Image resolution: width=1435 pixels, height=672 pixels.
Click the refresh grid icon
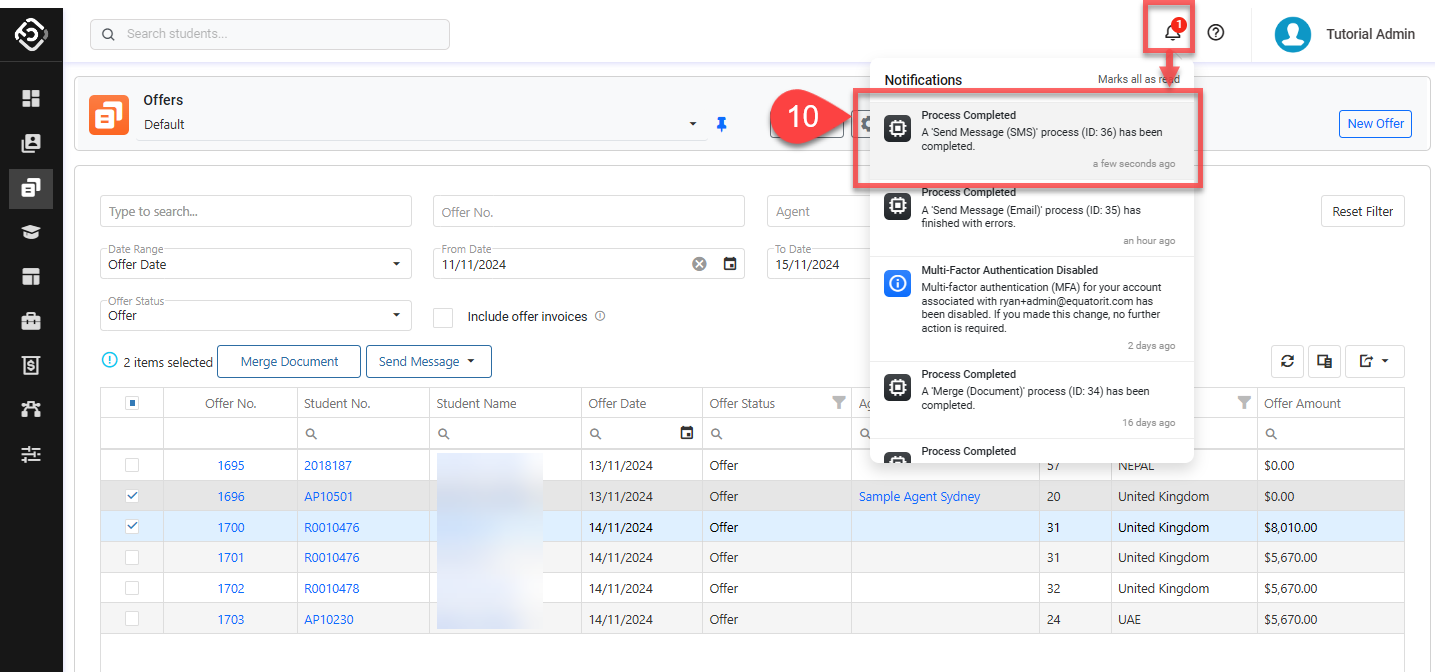pyautogui.click(x=1287, y=362)
